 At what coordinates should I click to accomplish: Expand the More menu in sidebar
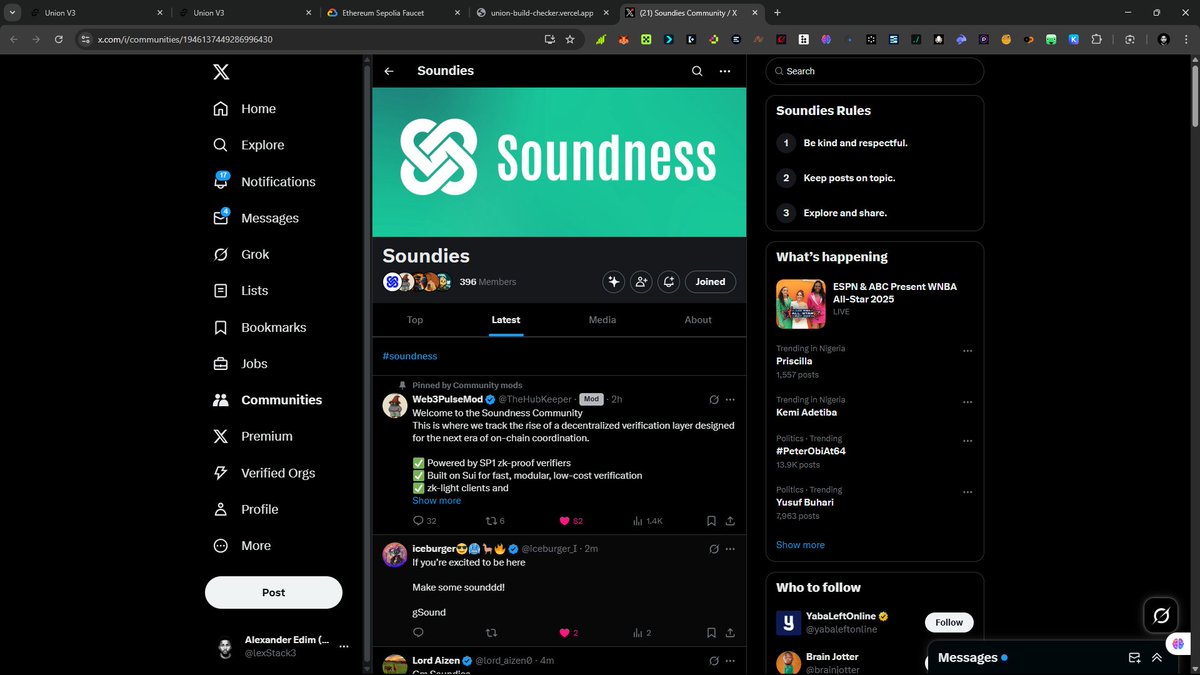click(242, 546)
